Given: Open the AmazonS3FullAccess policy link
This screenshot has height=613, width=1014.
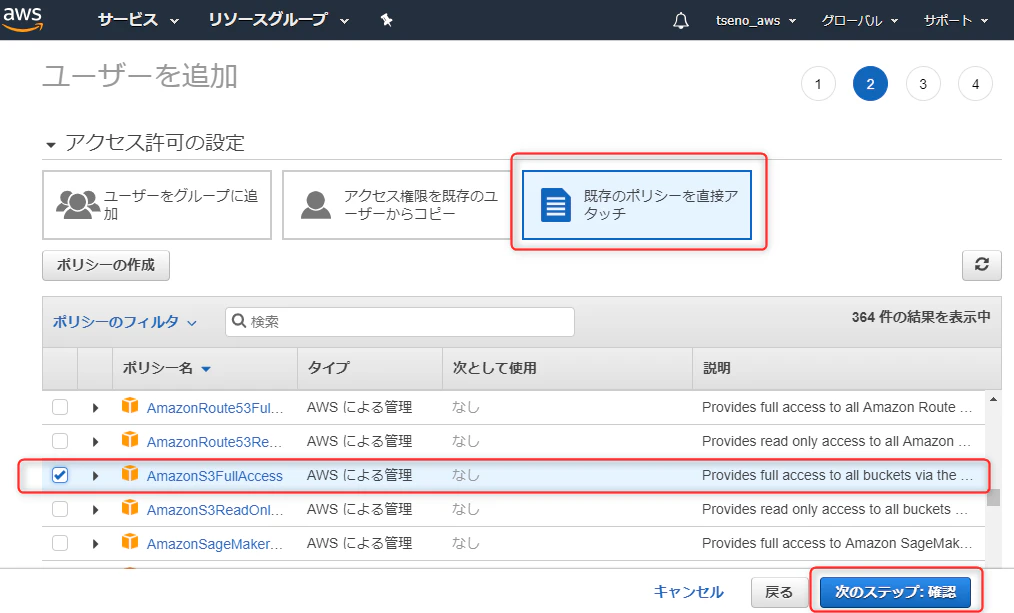Looking at the screenshot, I should point(215,476).
